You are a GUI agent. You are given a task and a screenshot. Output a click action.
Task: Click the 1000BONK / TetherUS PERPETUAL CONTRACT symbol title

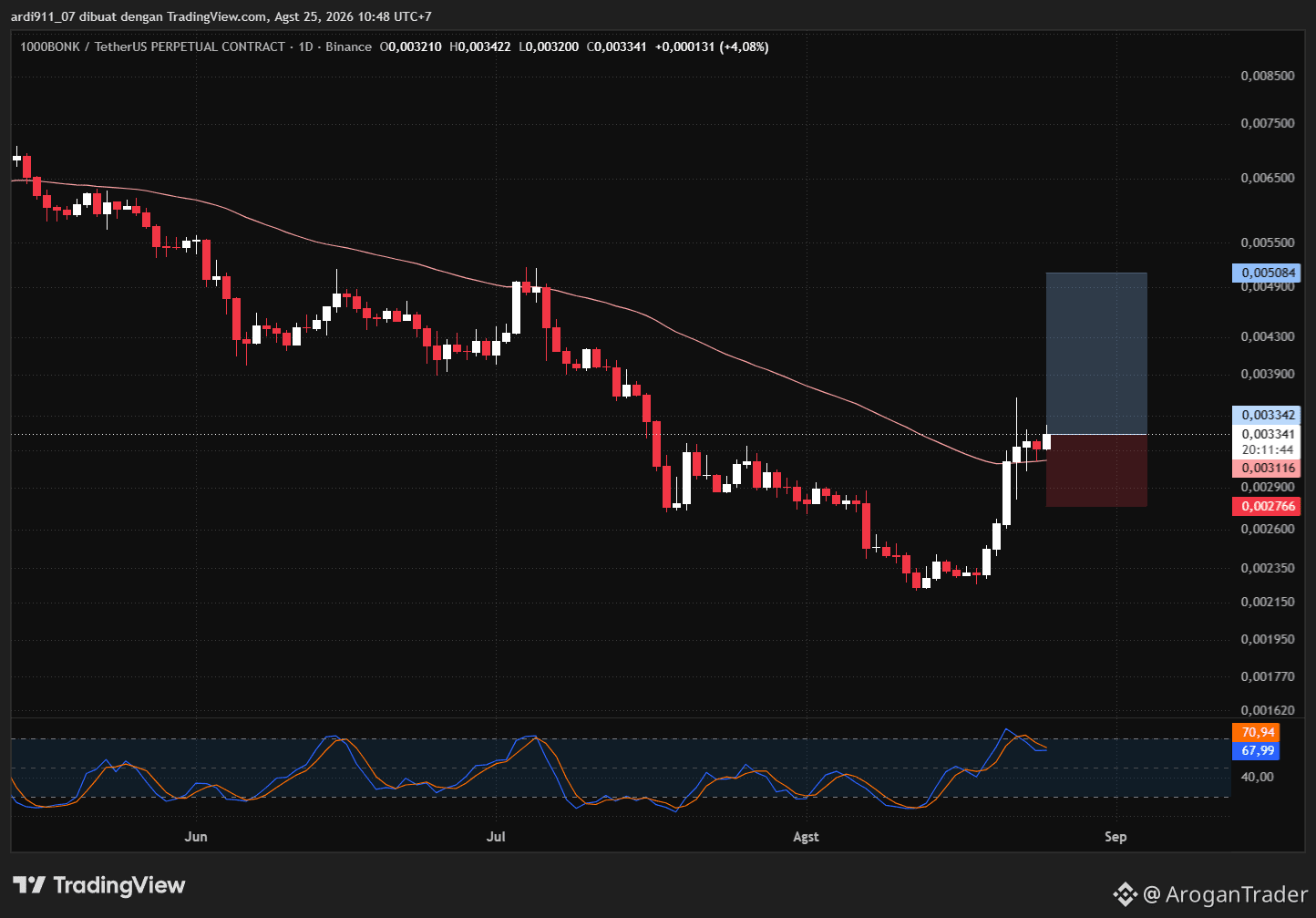tap(153, 46)
